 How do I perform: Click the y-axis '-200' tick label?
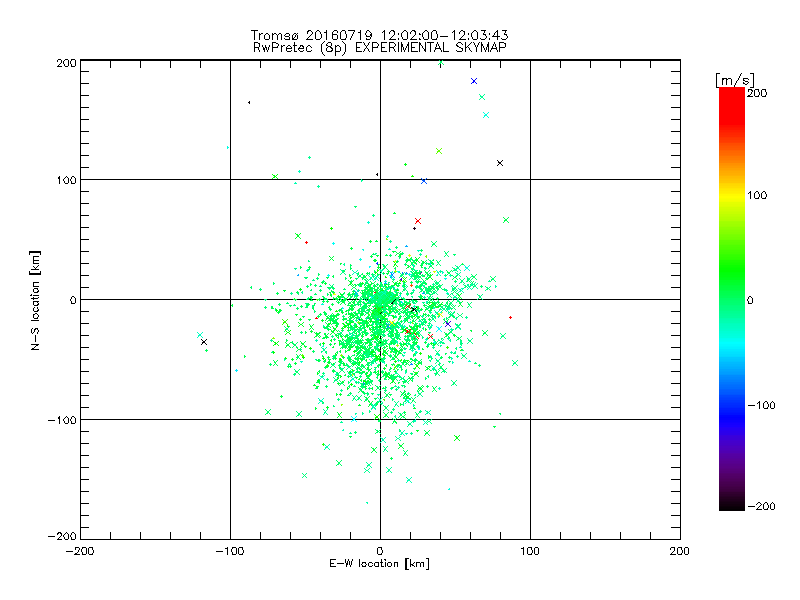(x=62, y=536)
